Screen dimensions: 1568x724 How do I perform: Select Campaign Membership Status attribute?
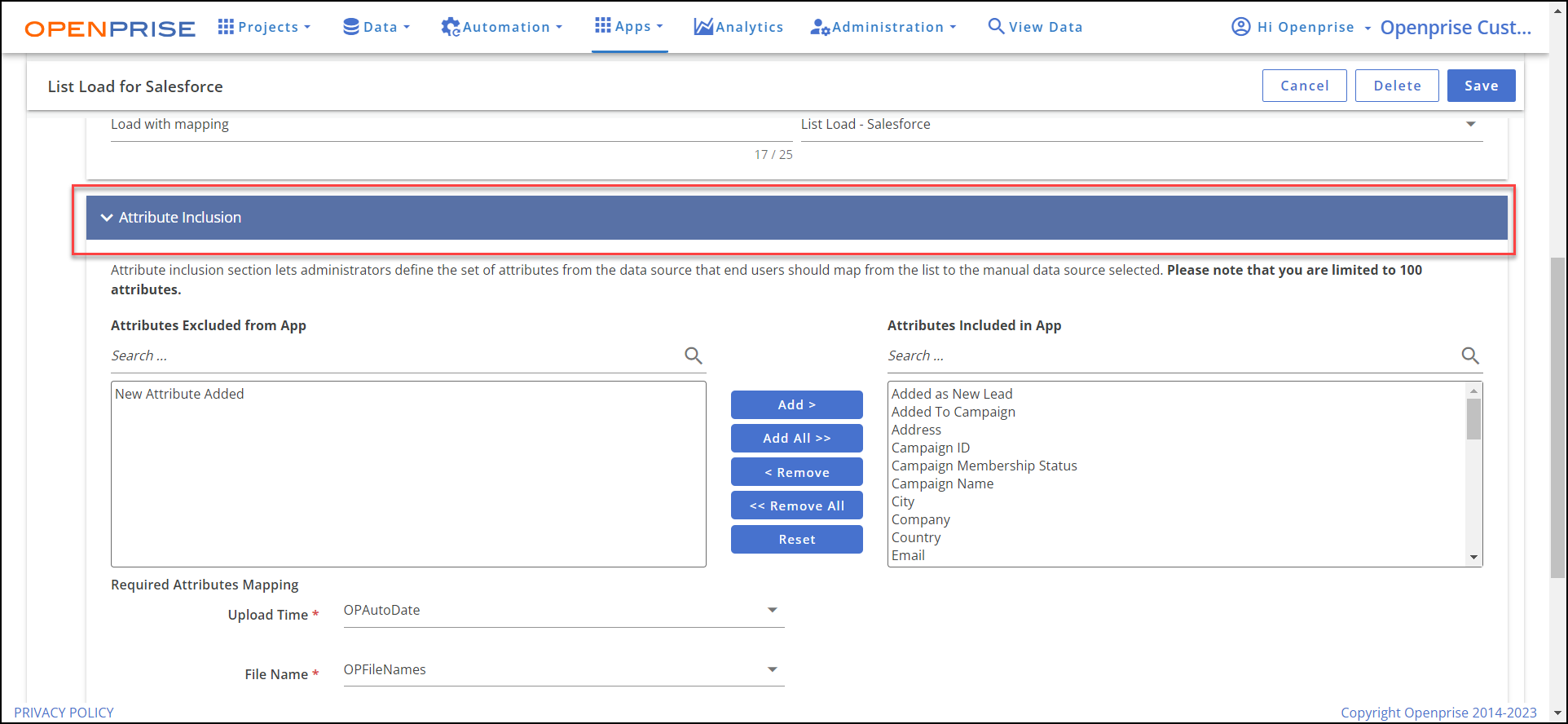tap(984, 466)
